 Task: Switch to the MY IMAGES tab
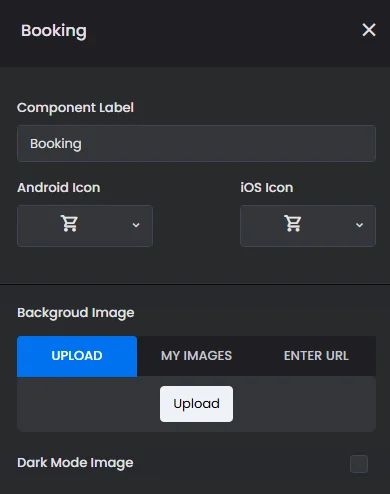196,356
